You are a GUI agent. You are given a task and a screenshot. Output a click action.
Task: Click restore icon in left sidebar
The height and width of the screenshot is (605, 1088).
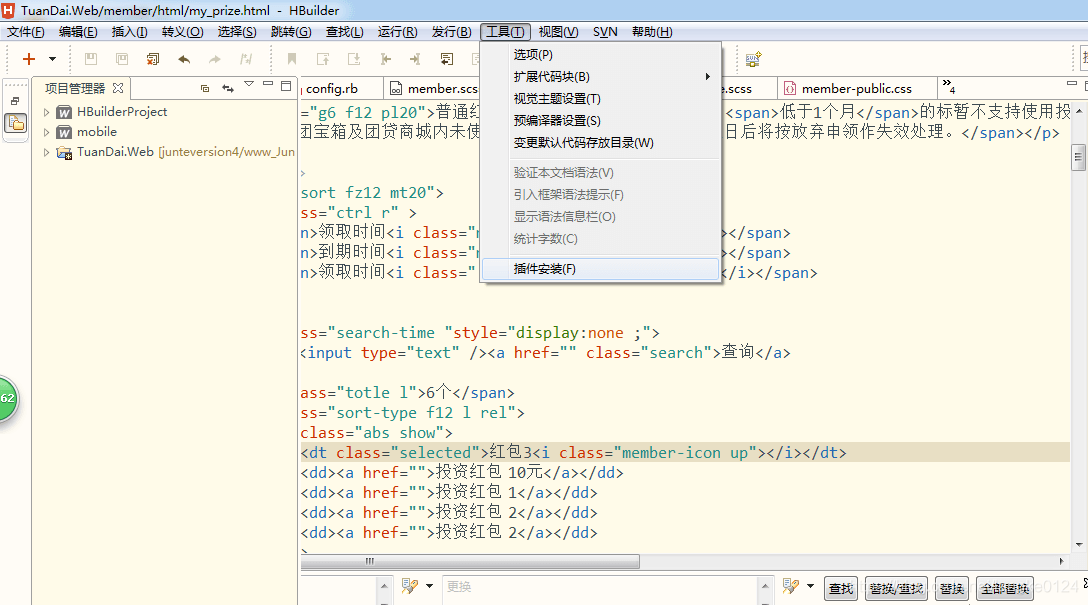[15, 101]
